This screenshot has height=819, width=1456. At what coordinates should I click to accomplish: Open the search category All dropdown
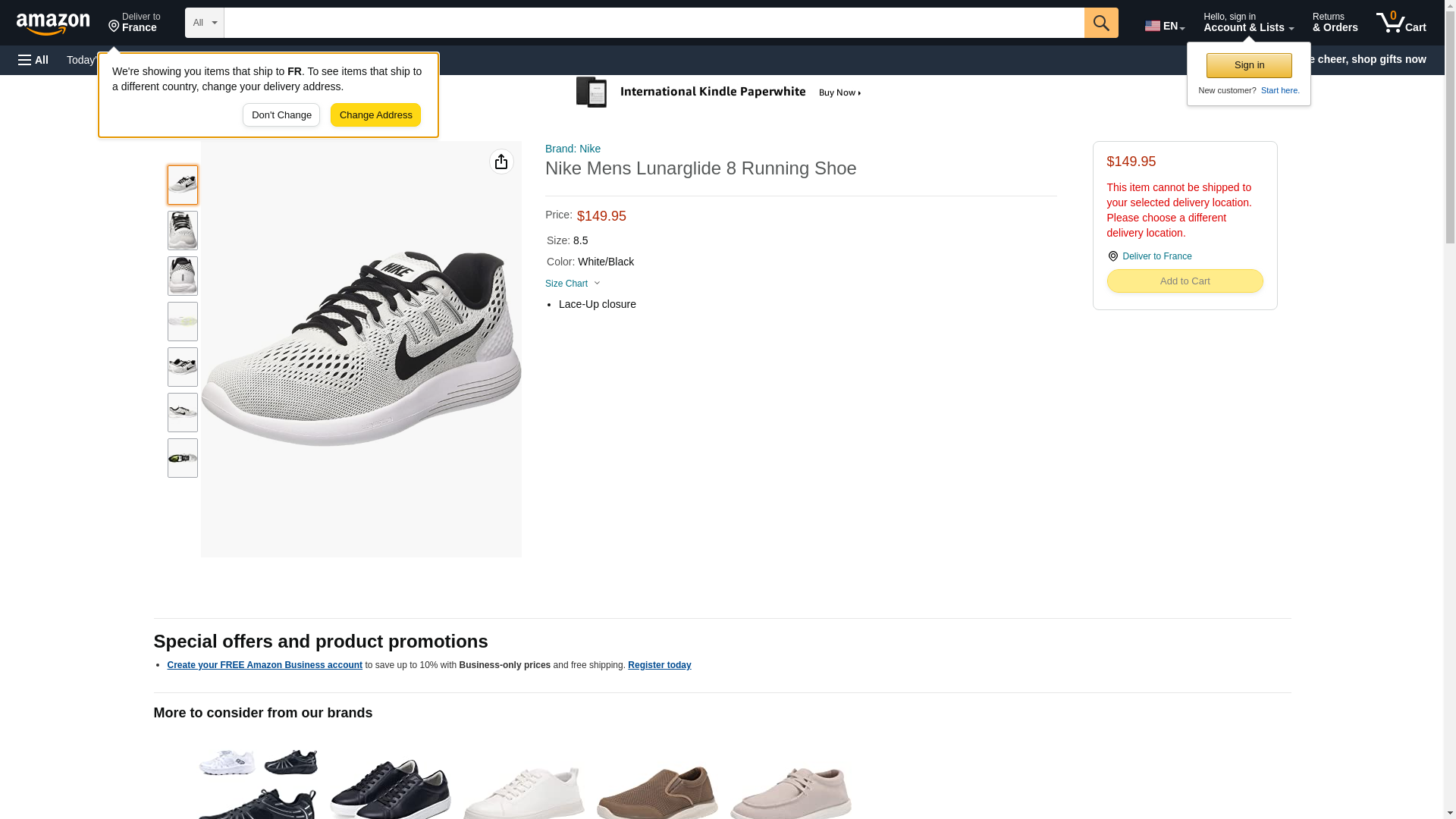tap(204, 23)
